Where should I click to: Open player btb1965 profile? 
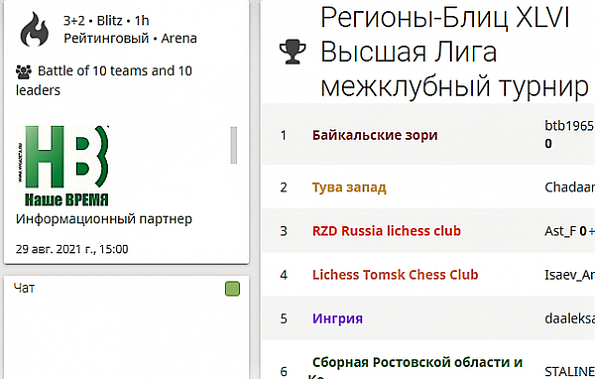click(569, 126)
